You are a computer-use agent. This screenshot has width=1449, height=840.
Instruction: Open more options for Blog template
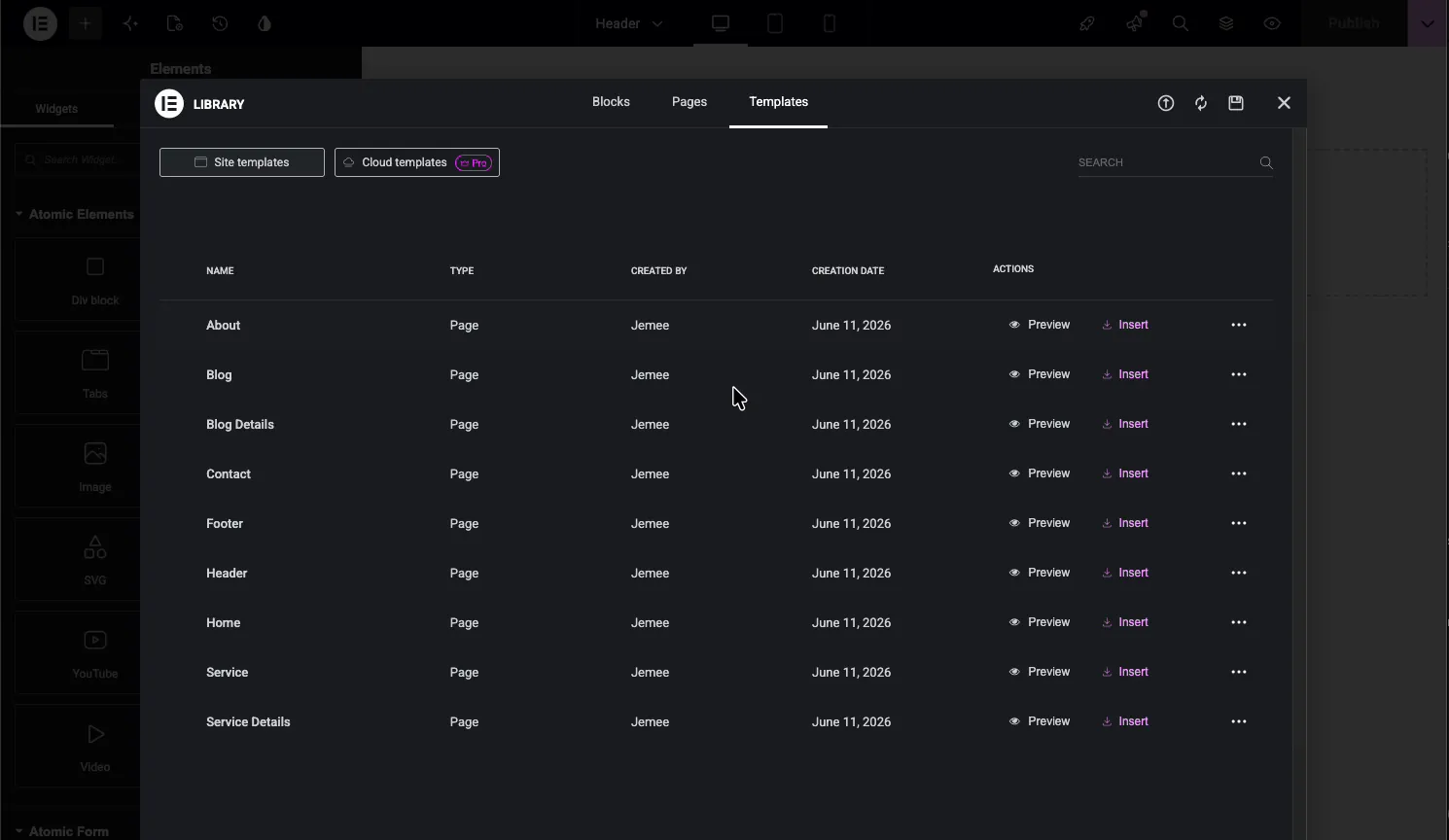tap(1239, 374)
